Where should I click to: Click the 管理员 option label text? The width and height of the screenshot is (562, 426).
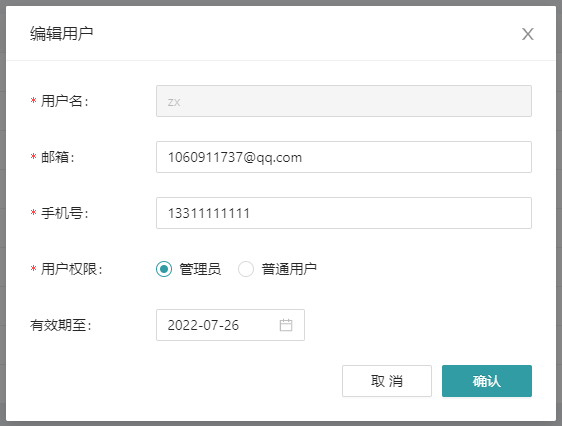200,269
